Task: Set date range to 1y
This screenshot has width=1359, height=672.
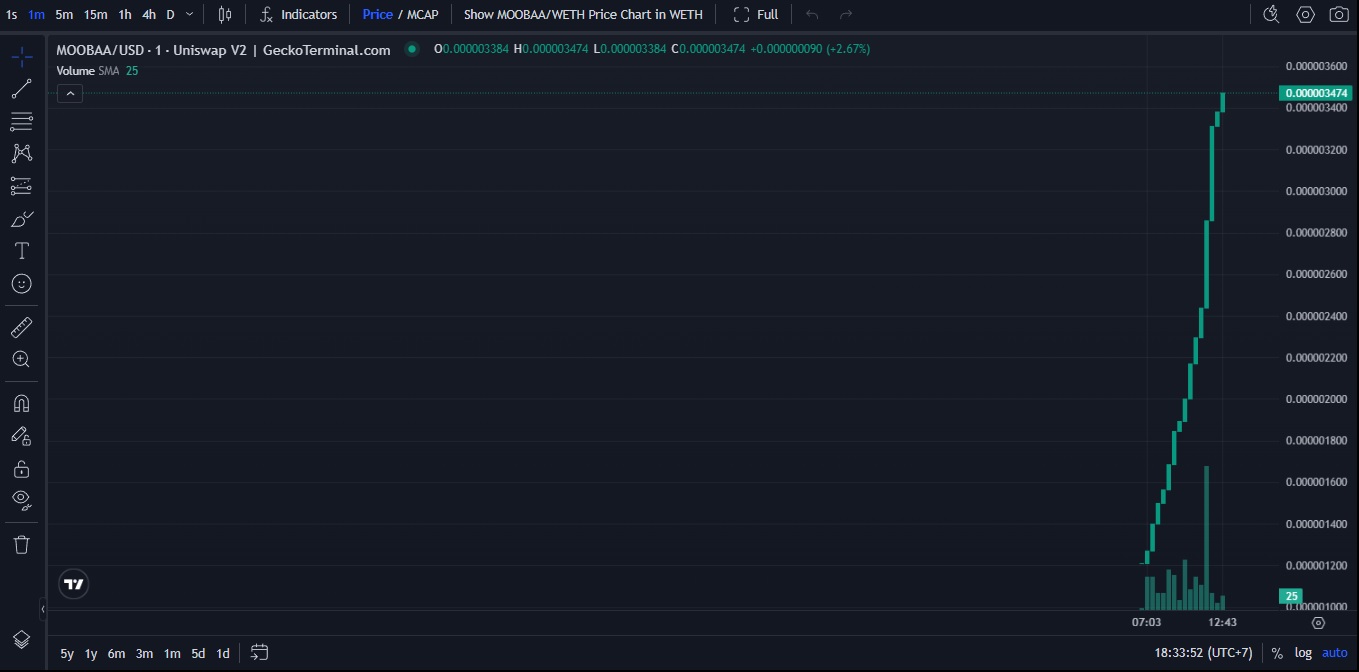Action: pyautogui.click(x=91, y=653)
